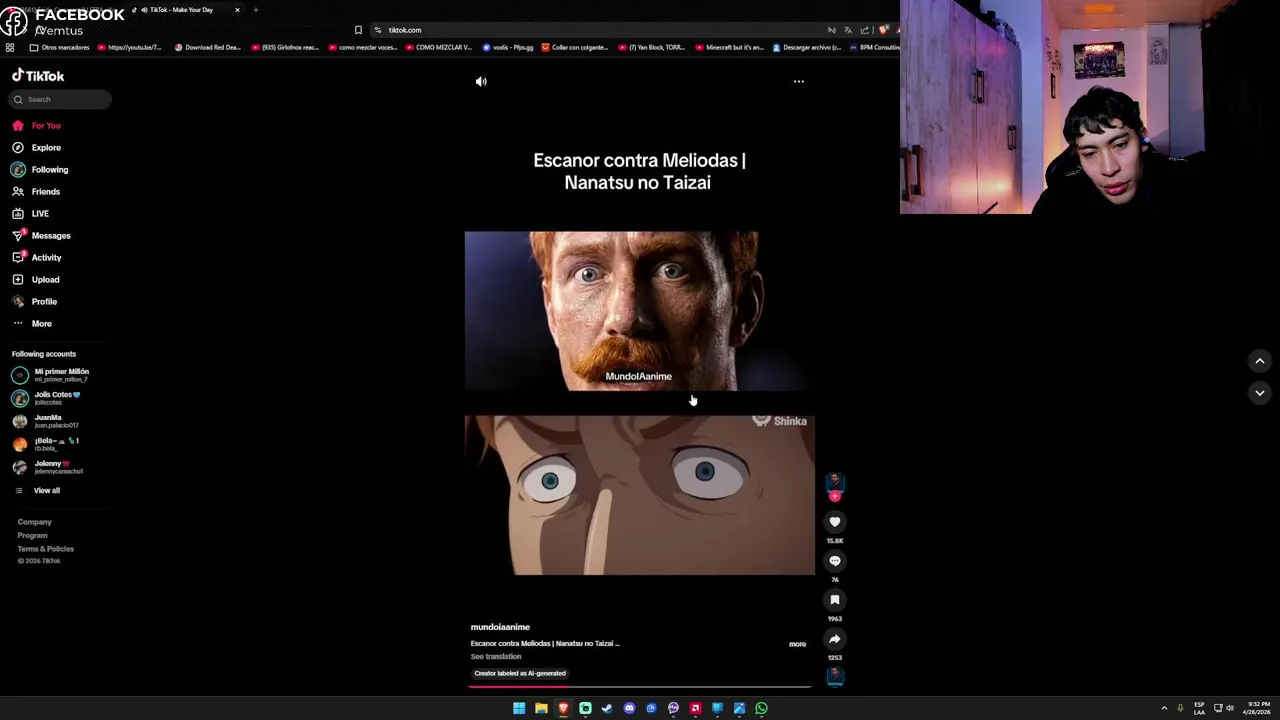Open the For You feed
Image resolution: width=1280 pixels, height=720 pixels.
click(37, 126)
